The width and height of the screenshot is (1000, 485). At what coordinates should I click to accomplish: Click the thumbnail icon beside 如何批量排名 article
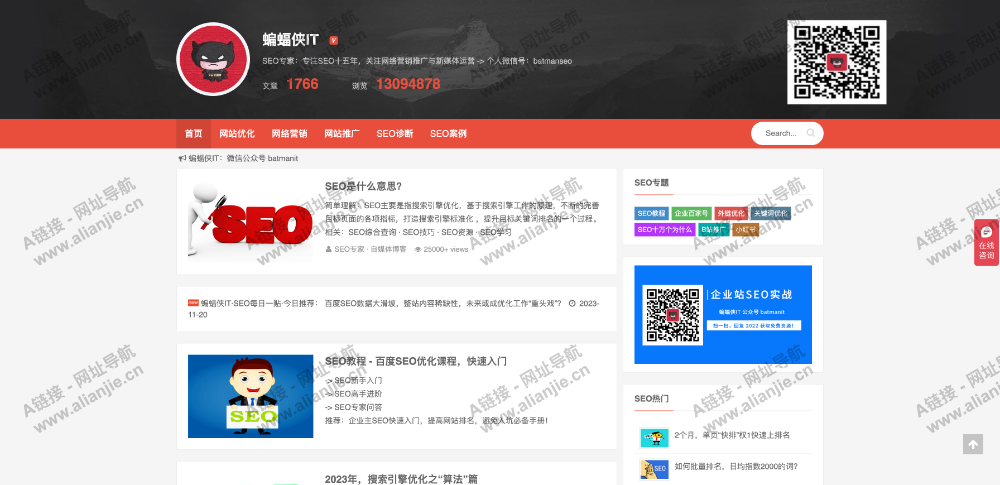(654, 468)
